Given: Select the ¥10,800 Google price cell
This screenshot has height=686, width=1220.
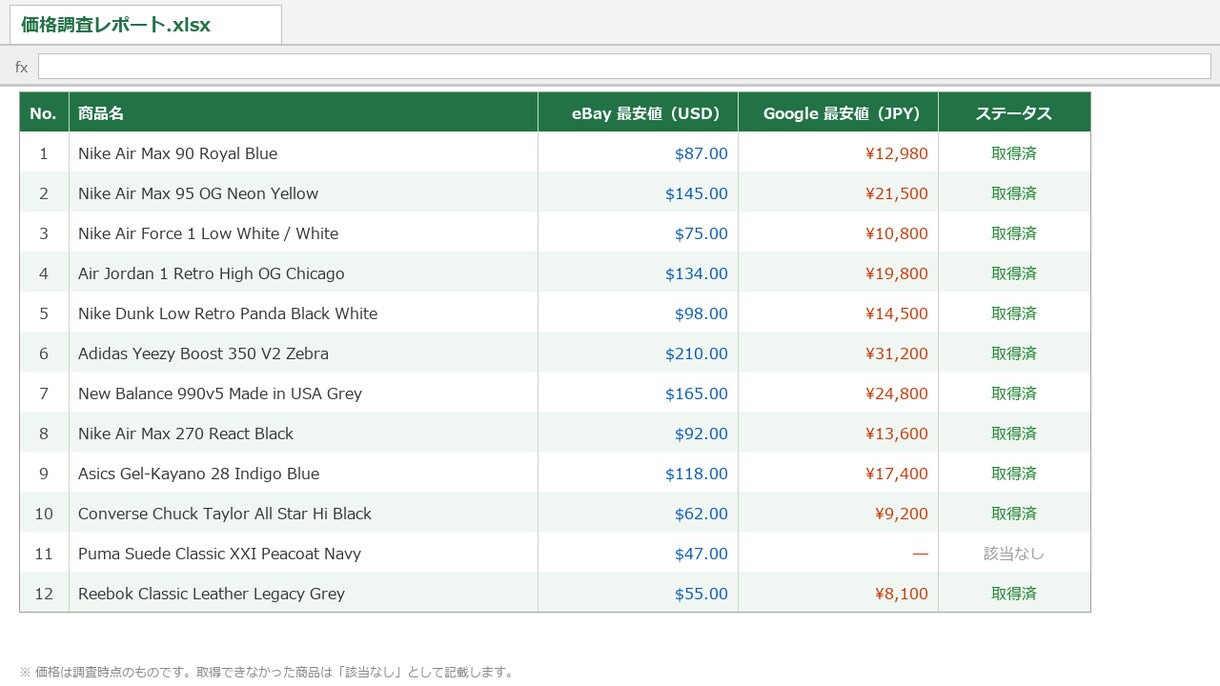Looking at the screenshot, I should pos(838,233).
